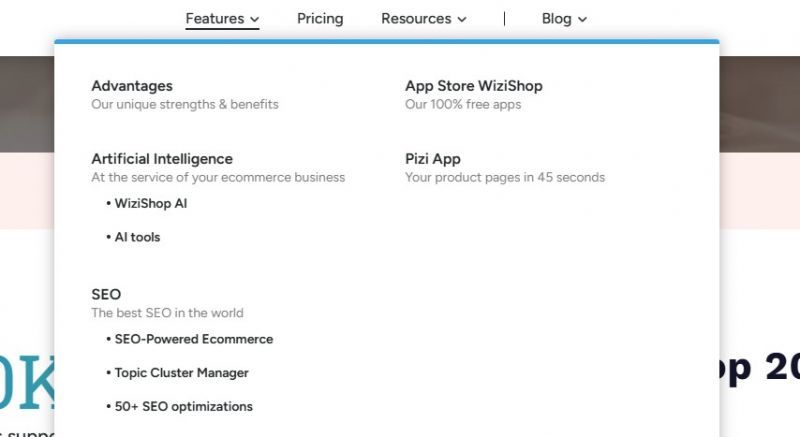Image resolution: width=800 pixels, height=437 pixels.
Task: Expand the Features dropdown chevron
Action: [255, 19]
